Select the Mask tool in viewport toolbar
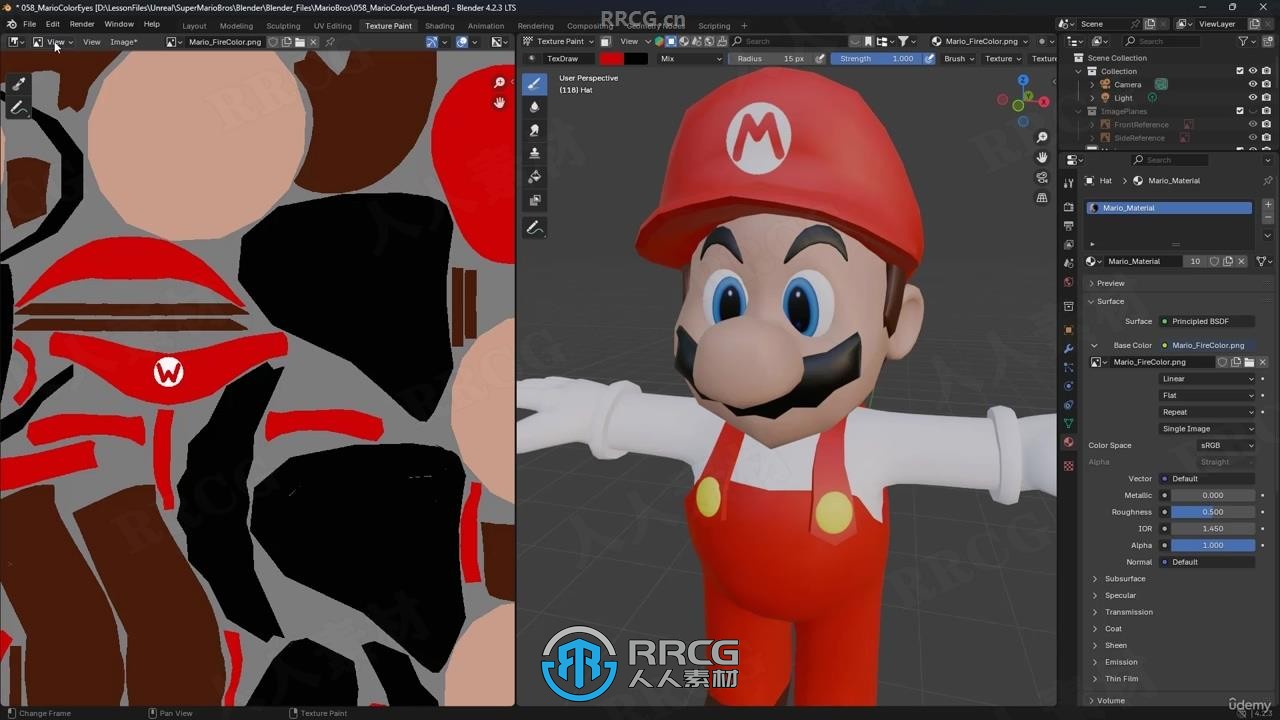This screenshot has height=720, width=1280. (x=534, y=200)
